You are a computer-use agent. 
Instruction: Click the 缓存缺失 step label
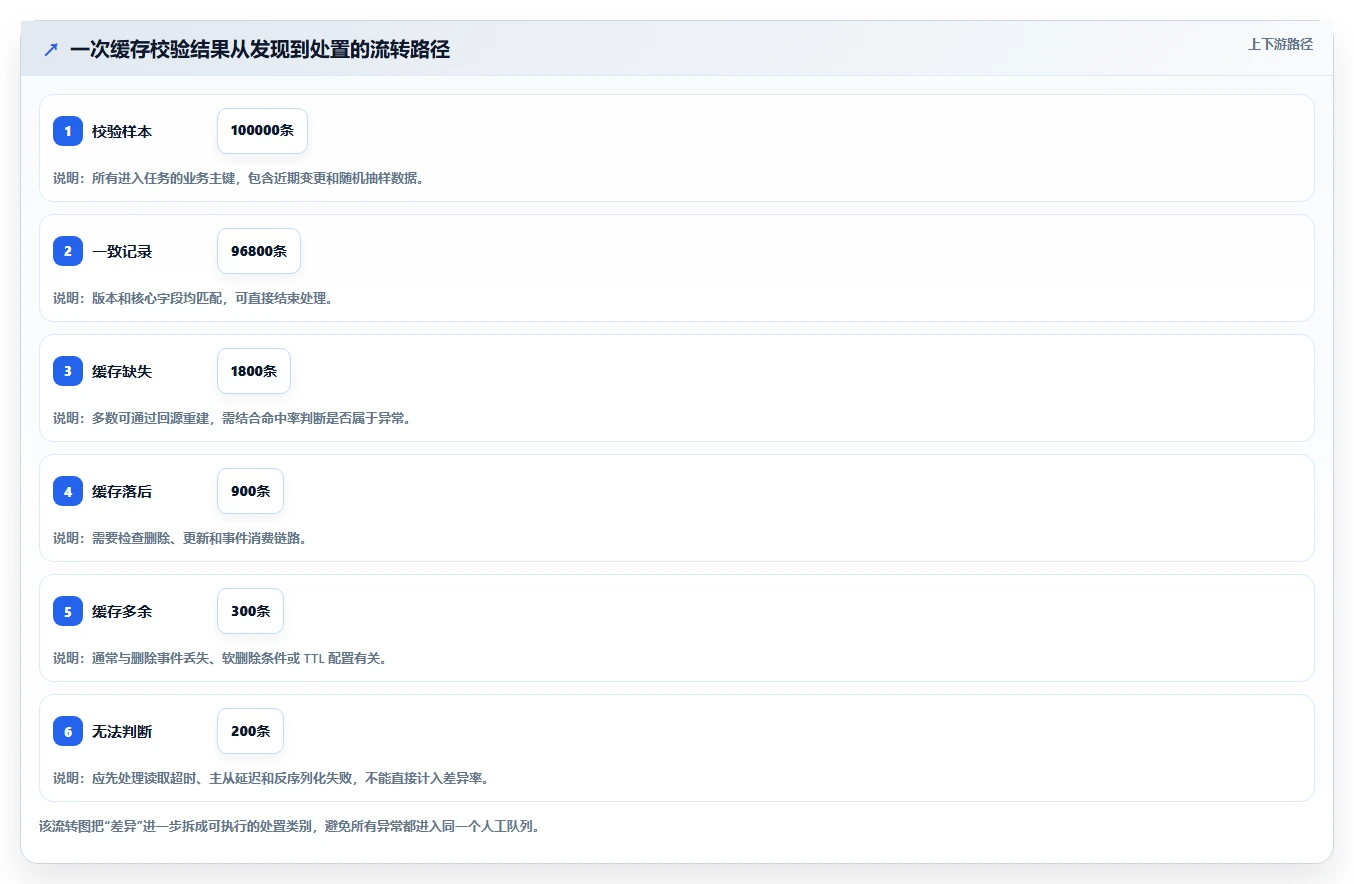(x=122, y=371)
